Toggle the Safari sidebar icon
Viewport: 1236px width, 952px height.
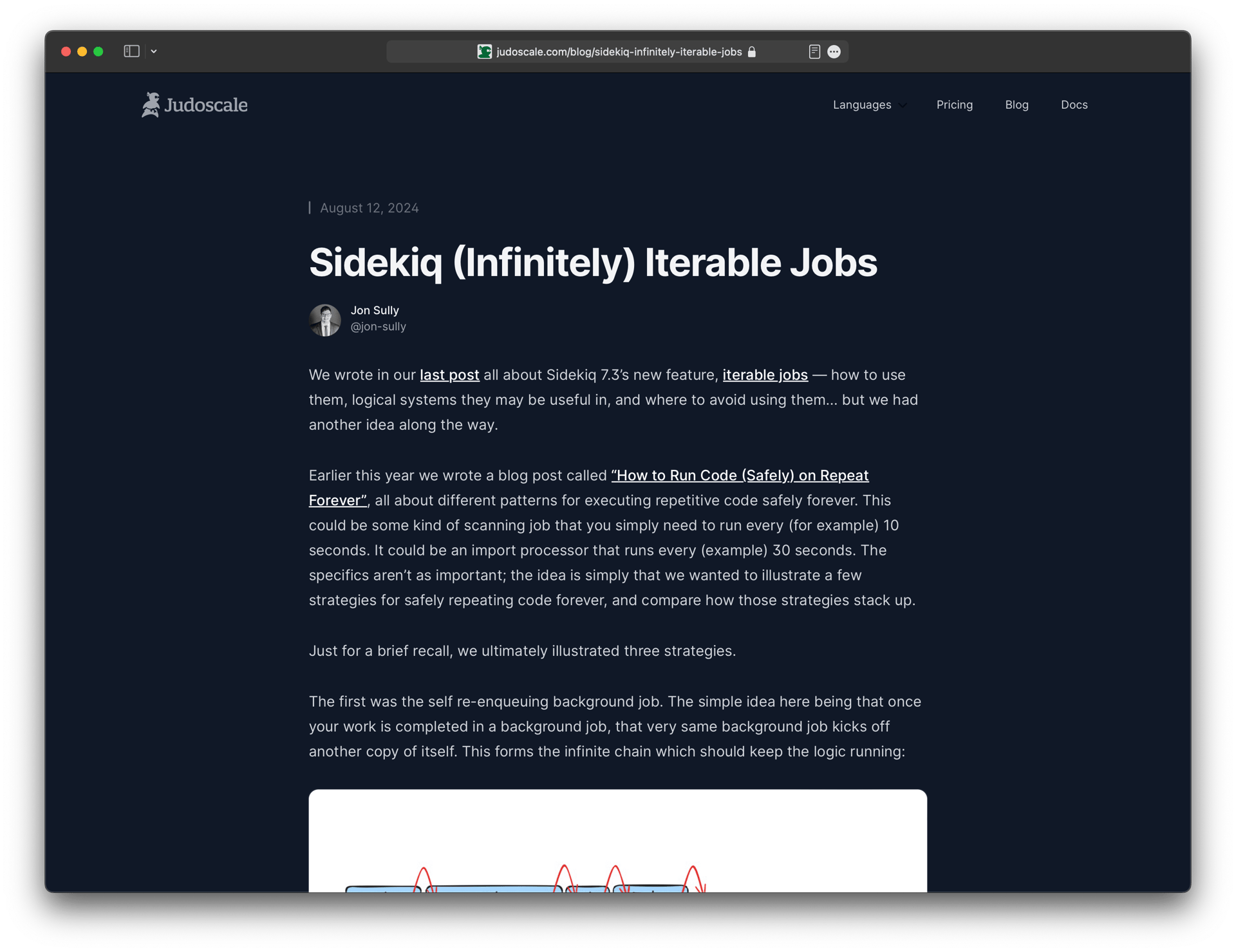[x=131, y=51]
